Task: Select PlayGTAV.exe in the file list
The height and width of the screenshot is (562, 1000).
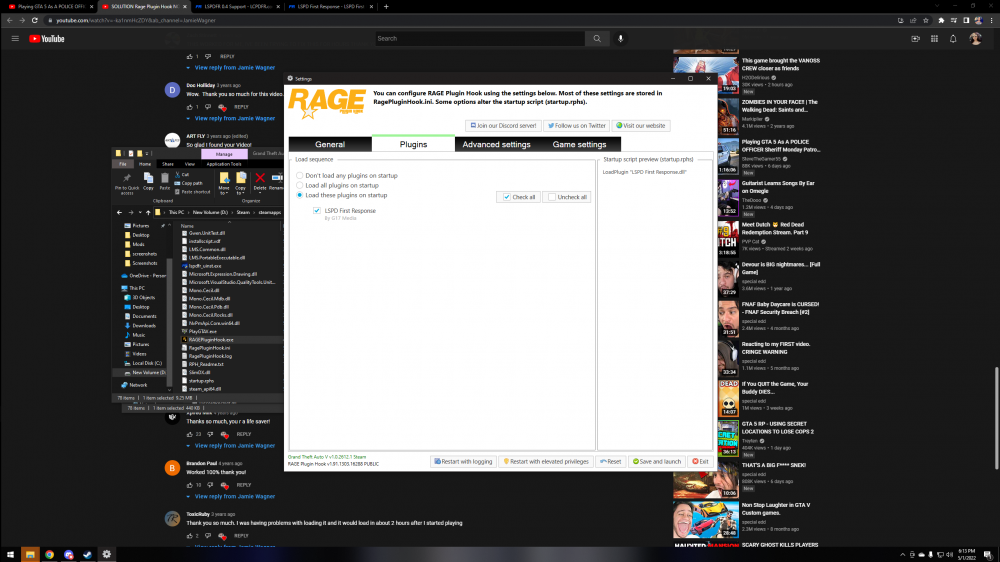Action: (x=202, y=331)
